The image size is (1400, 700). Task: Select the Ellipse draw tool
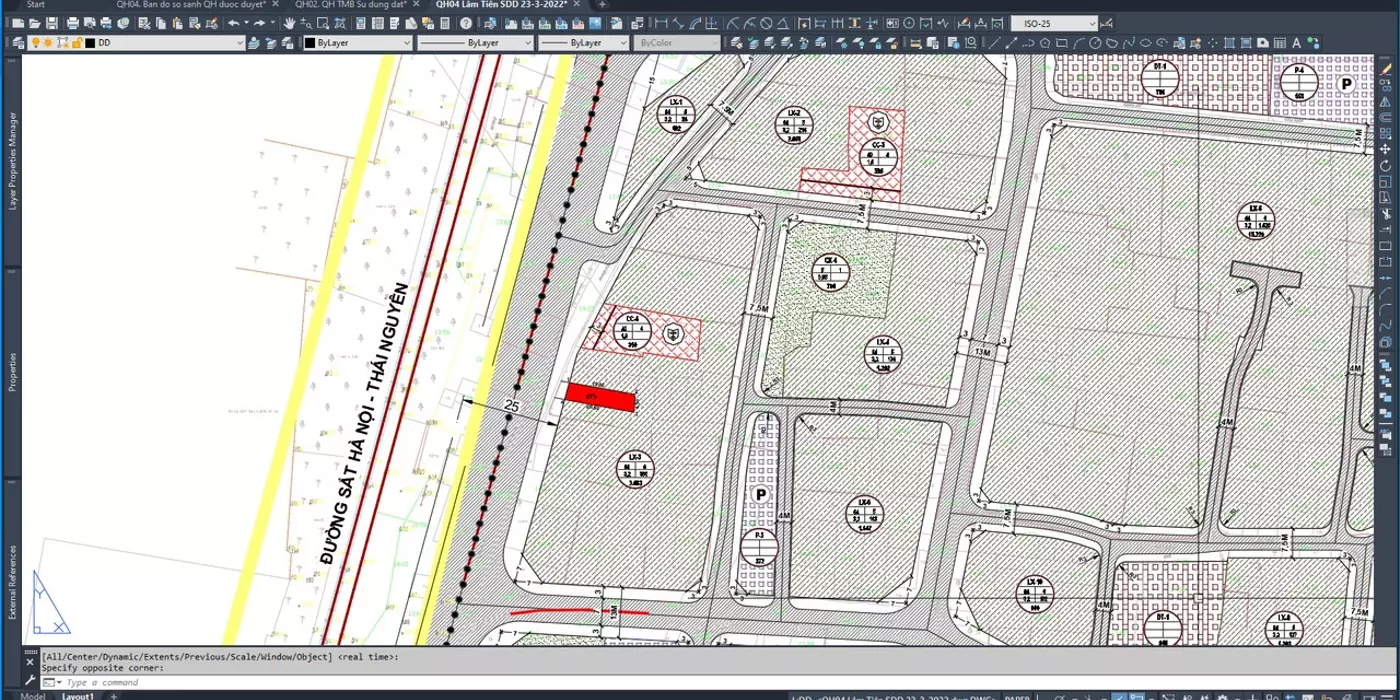[1145, 43]
